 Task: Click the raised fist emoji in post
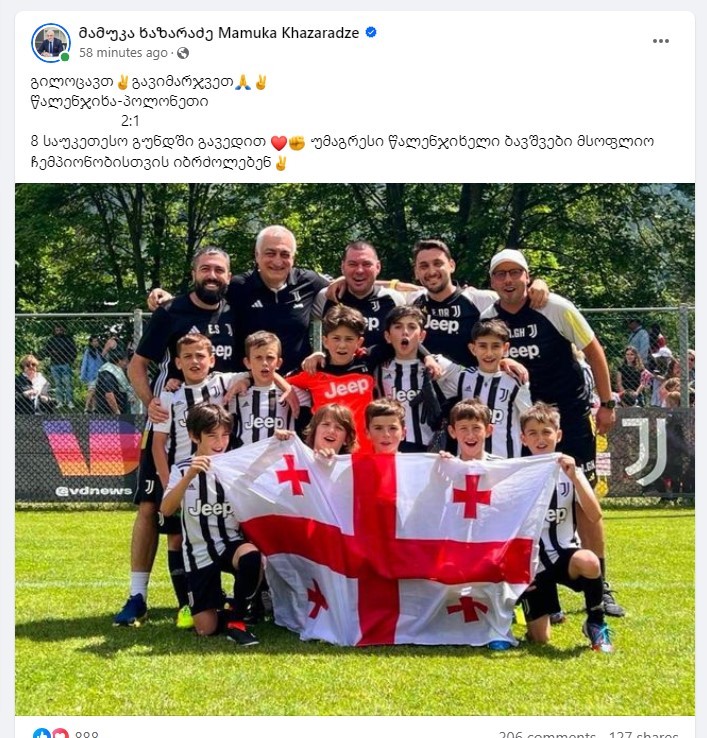[x=297, y=142]
